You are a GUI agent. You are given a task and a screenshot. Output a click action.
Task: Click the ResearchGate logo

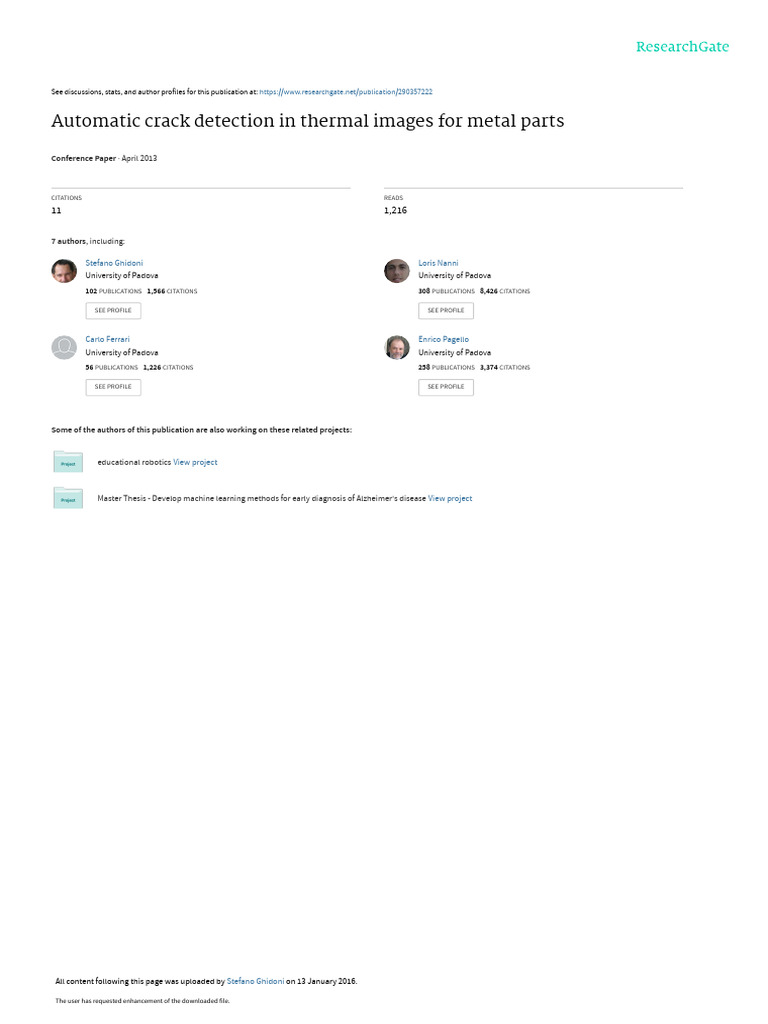pos(682,47)
